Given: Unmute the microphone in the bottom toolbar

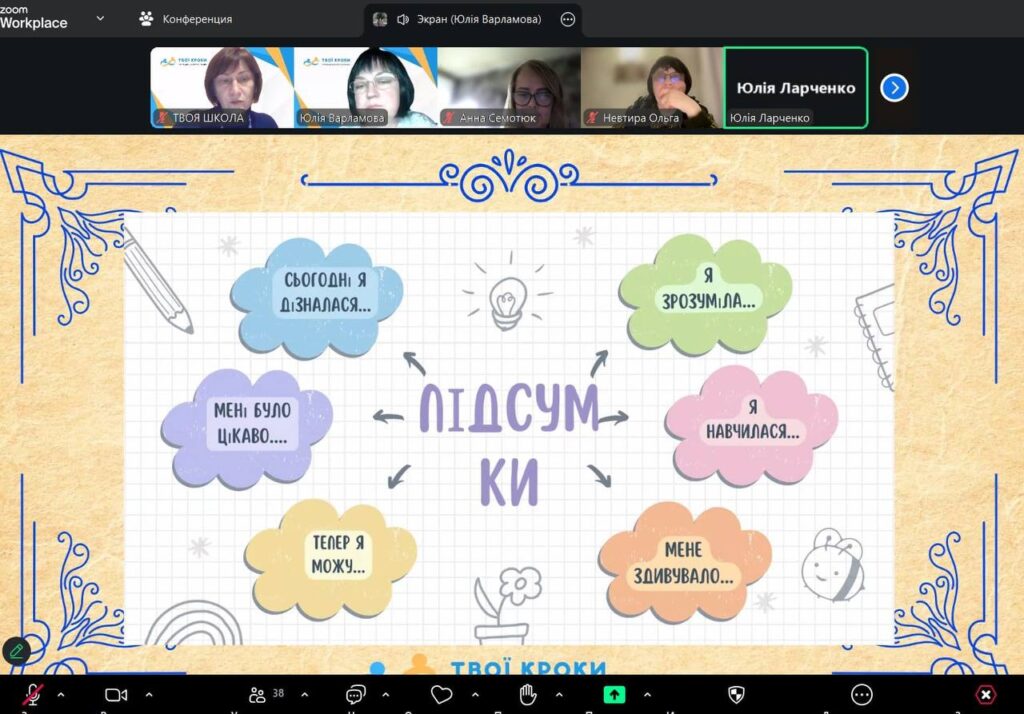Looking at the screenshot, I should pyautogui.click(x=33, y=694).
